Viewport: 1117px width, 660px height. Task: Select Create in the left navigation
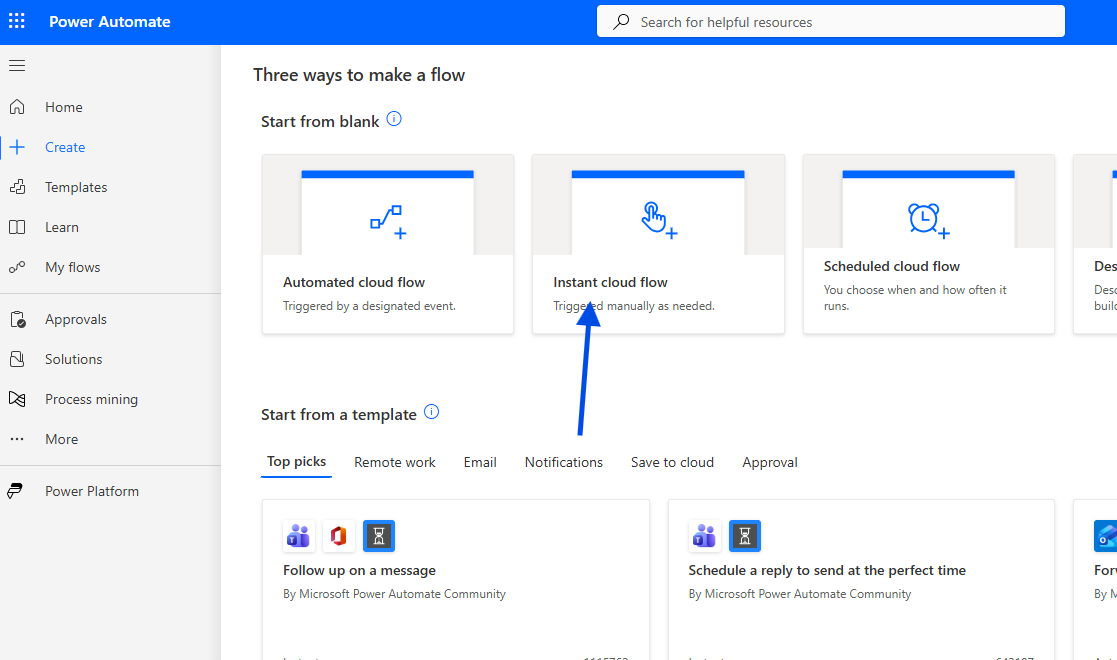tap(65, 147)
